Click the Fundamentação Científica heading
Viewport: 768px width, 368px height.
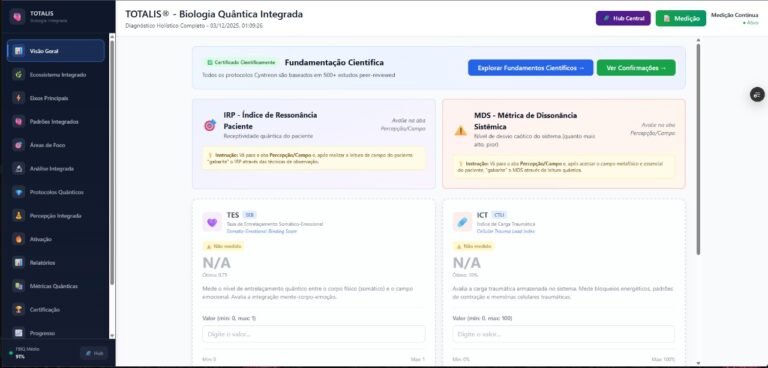tap(334, 63)
